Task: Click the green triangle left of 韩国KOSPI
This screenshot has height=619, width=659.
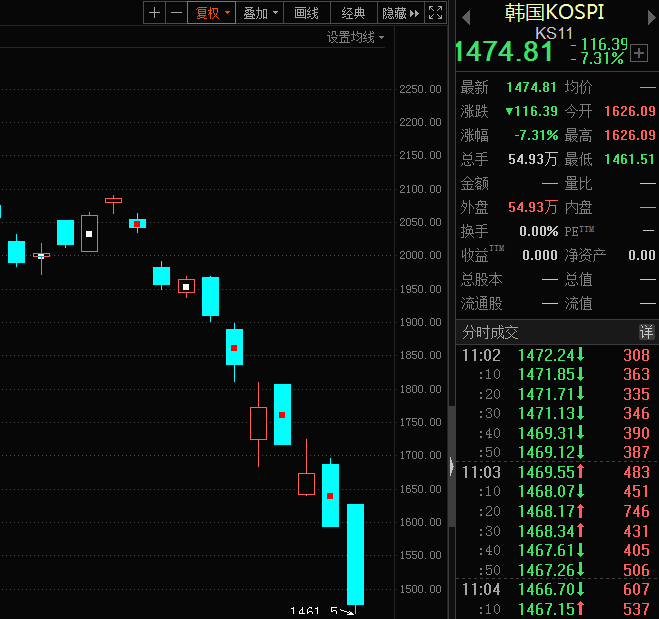Action: click(465, 14)
